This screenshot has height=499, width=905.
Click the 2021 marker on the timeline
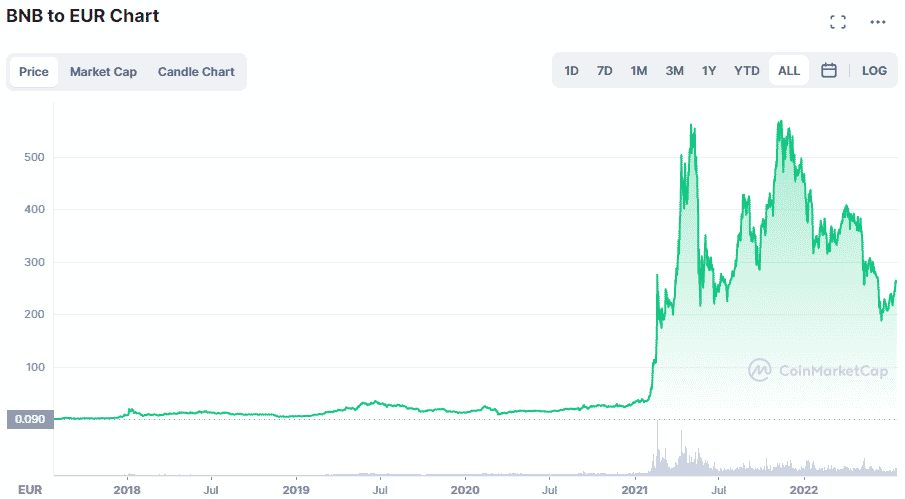click(636, 490)
